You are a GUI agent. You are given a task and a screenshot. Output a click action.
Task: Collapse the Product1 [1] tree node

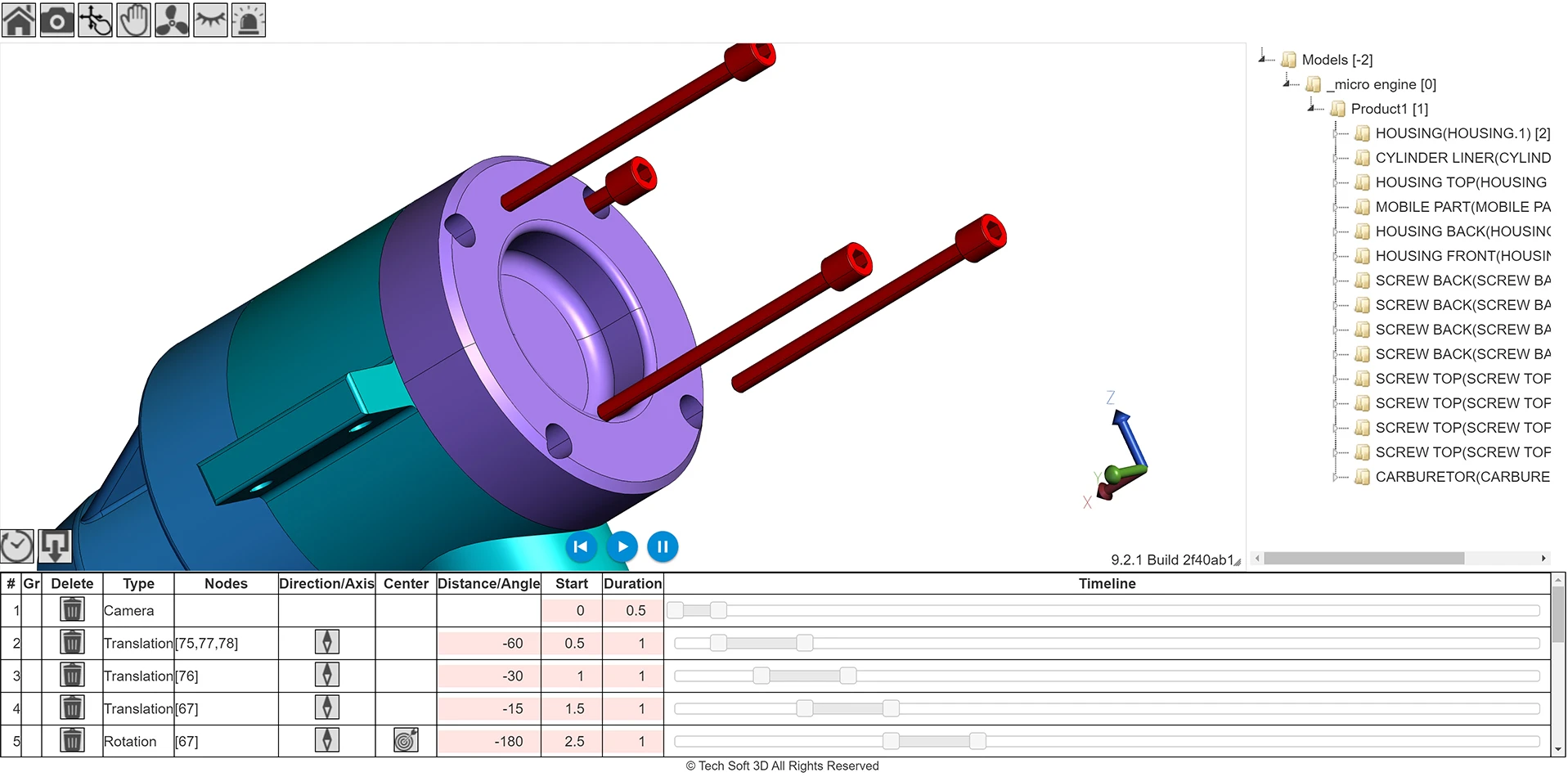coord(1312,108)
